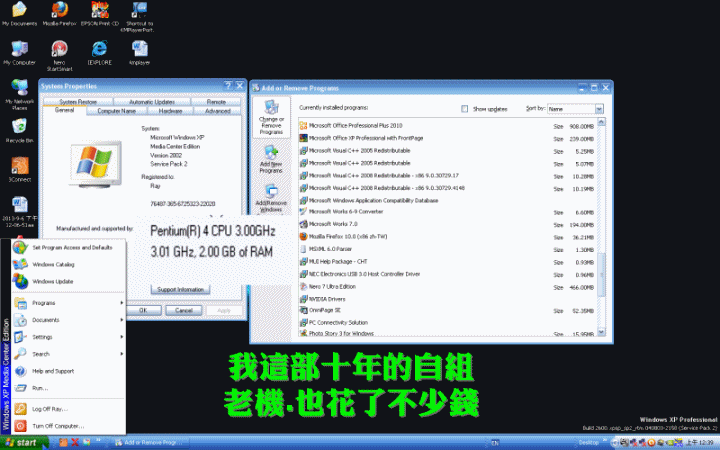The width and height of the screenshot is (720, 450).
Task: Select NVIDIA Drivers program row
Action: point(448,299)
